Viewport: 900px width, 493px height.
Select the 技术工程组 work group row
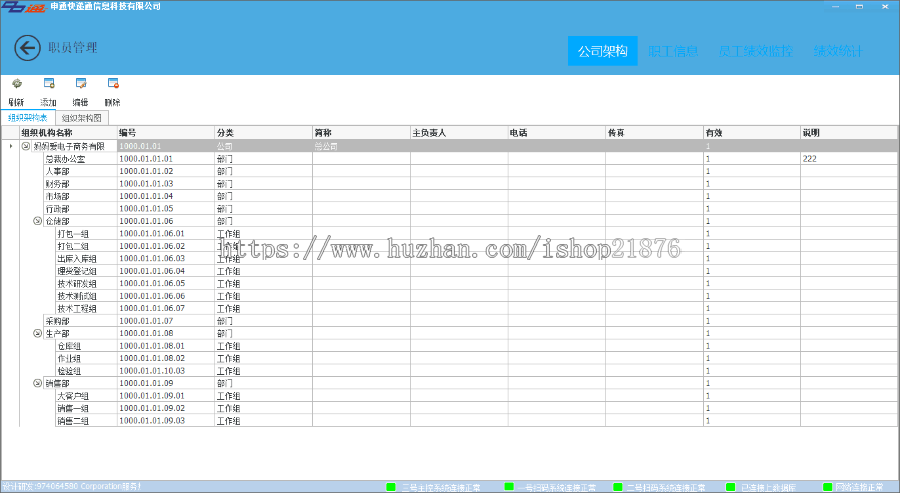77,309
